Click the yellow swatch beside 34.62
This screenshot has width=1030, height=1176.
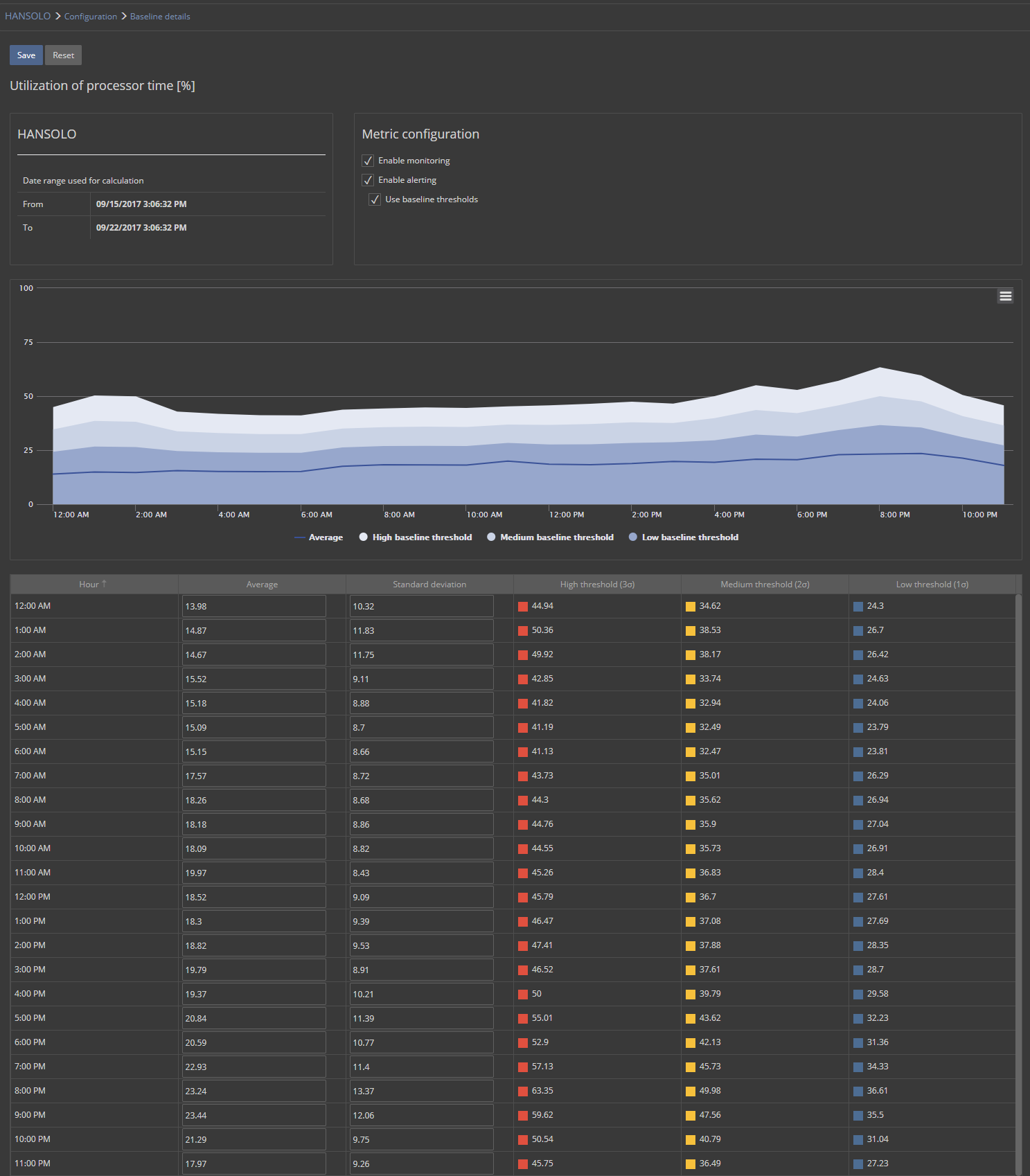(691, 607)
